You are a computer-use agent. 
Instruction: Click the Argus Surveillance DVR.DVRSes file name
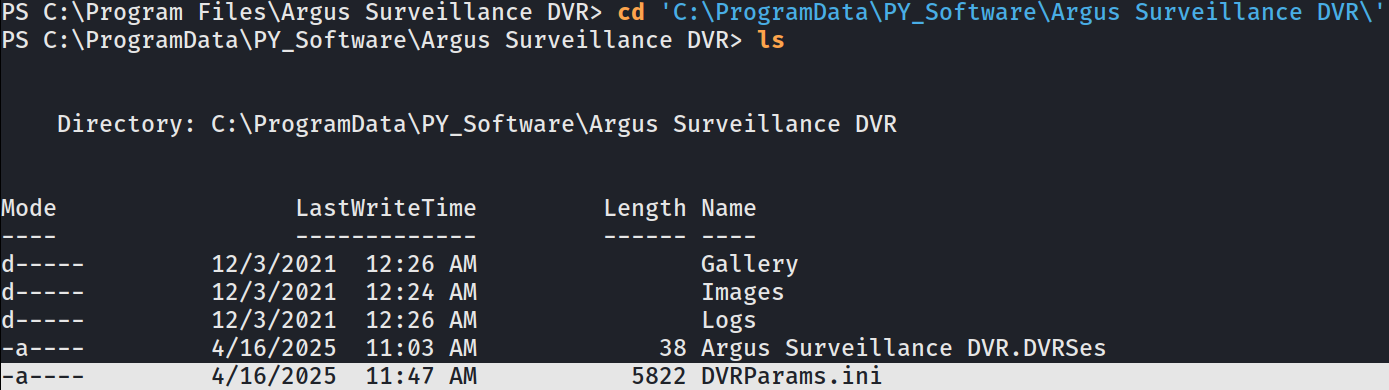pos(908,348)
